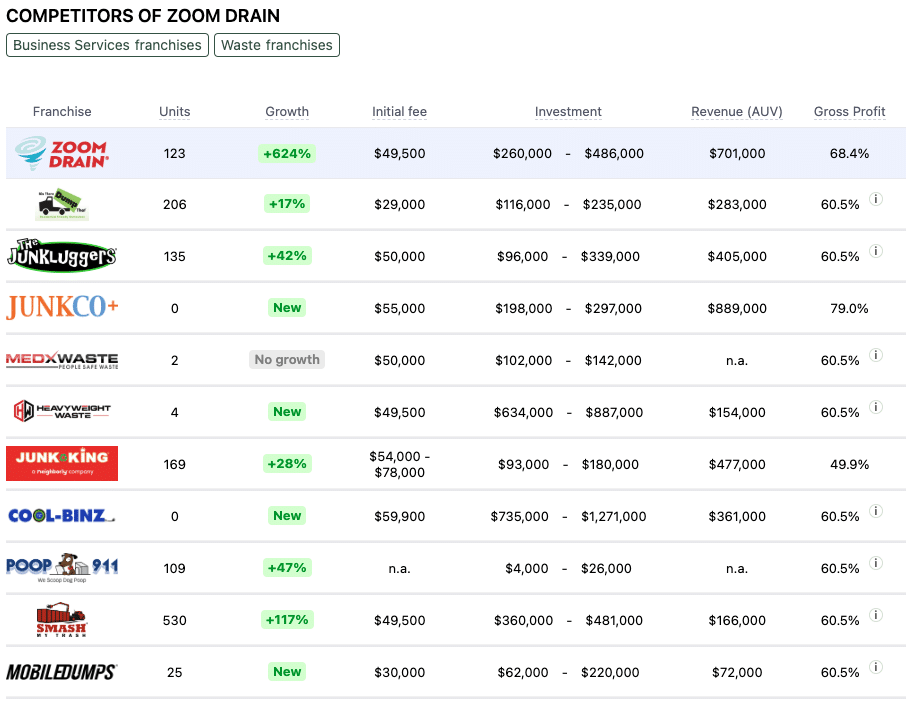Click info icon in the Heavyweight Waste row
This screenshot has height=713, width=913.
point(876,407)
